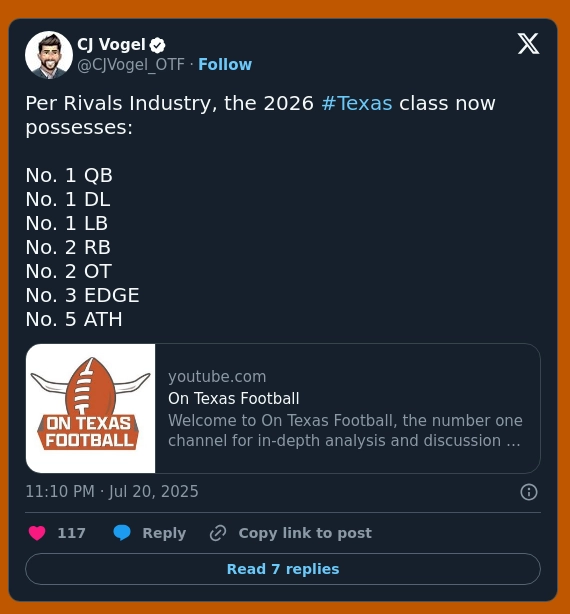Click the Reply label

pyautogui.click(x=164, y=533)
